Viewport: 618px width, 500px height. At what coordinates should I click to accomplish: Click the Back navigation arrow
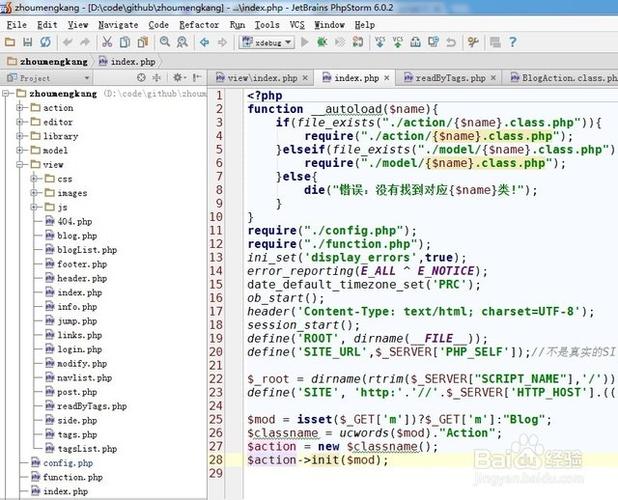click(x=204, y=42)
